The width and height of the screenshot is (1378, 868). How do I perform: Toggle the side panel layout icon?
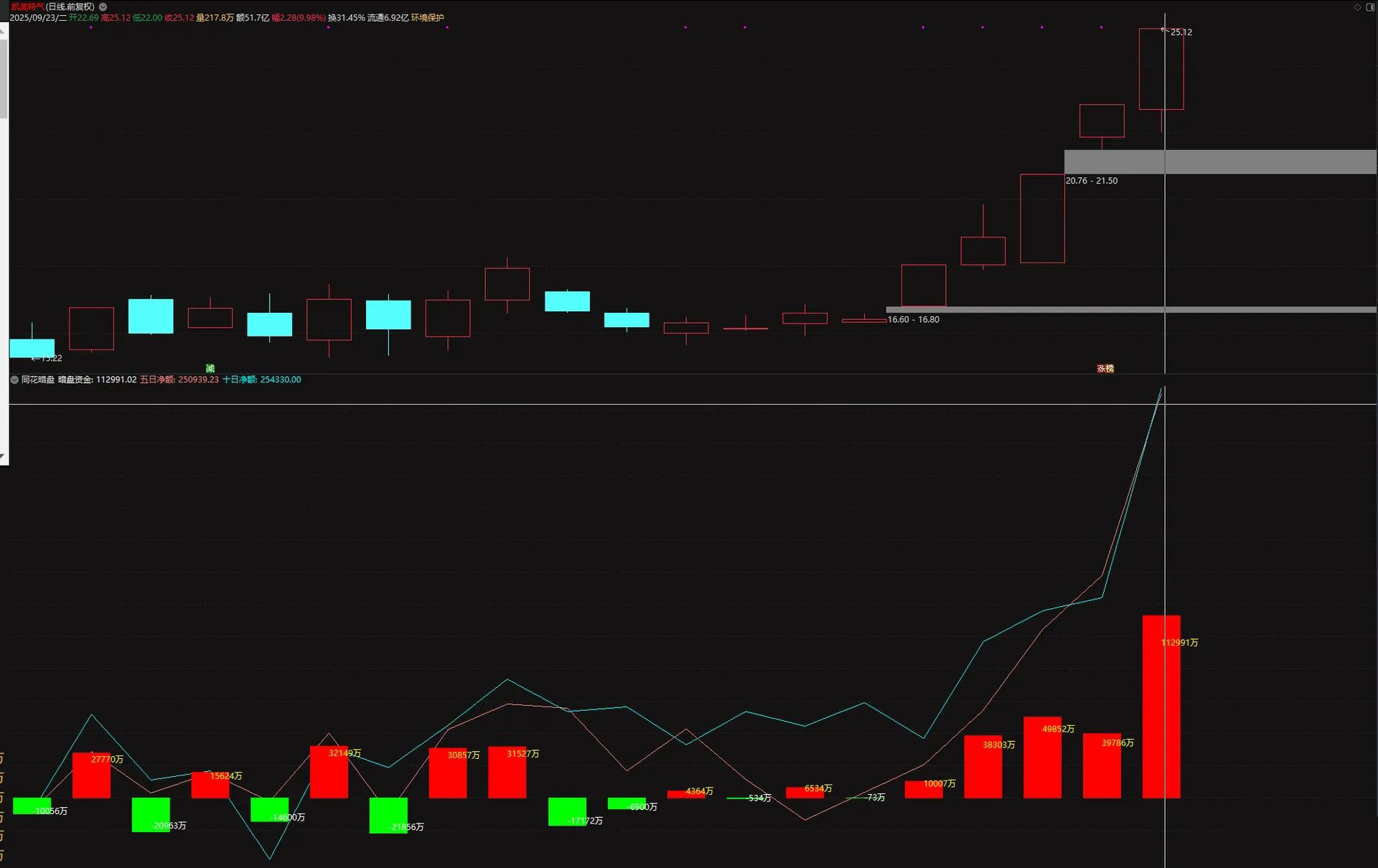pyautogui.click(x=1369, y=7)
